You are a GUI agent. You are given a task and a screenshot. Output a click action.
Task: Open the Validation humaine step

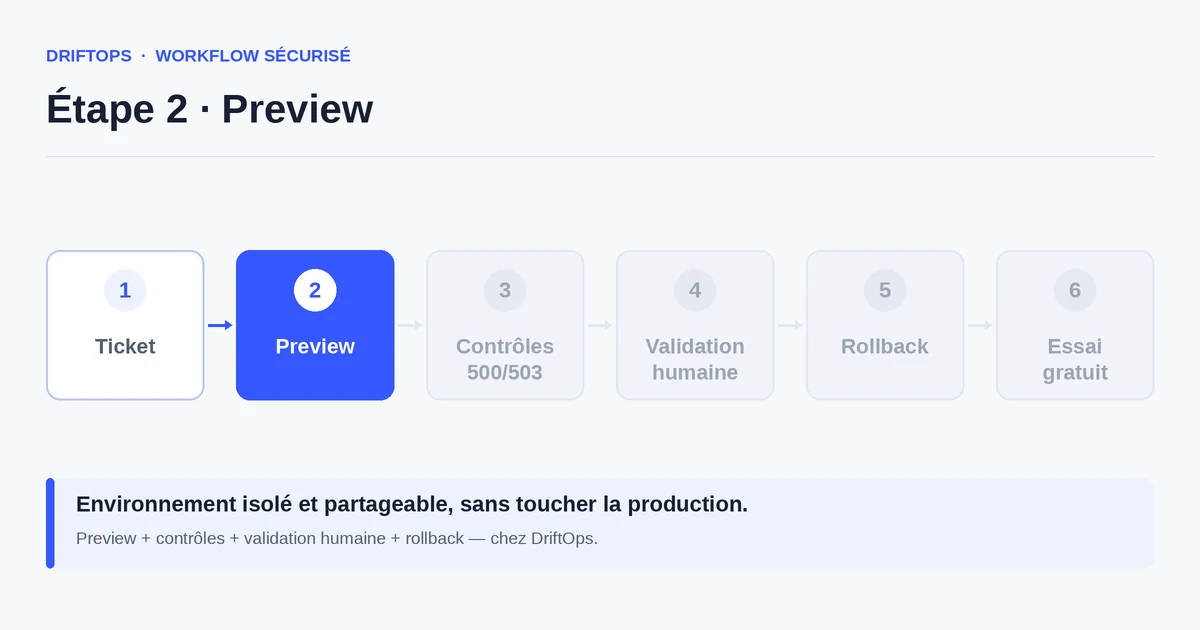[x=695, y=325]
